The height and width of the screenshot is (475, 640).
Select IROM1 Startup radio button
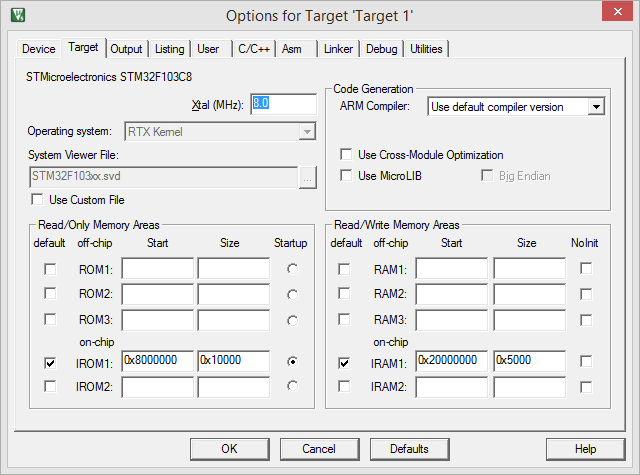point(292,362)
